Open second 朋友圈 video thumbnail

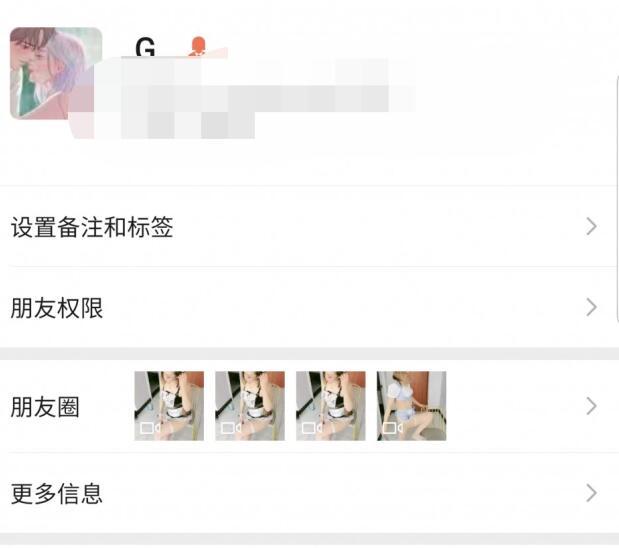tap(250, 406)
